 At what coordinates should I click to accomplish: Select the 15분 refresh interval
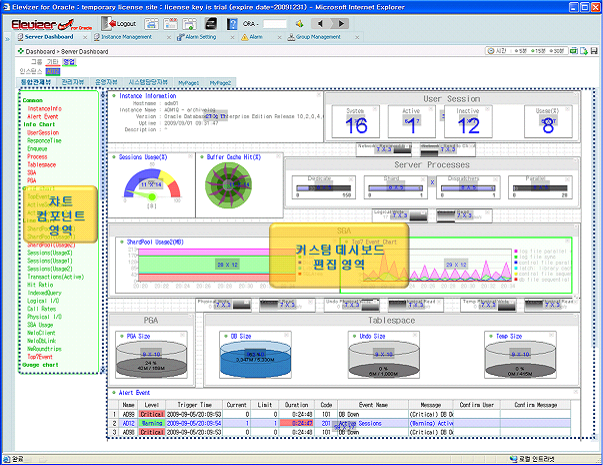click(x=538, y=51)
